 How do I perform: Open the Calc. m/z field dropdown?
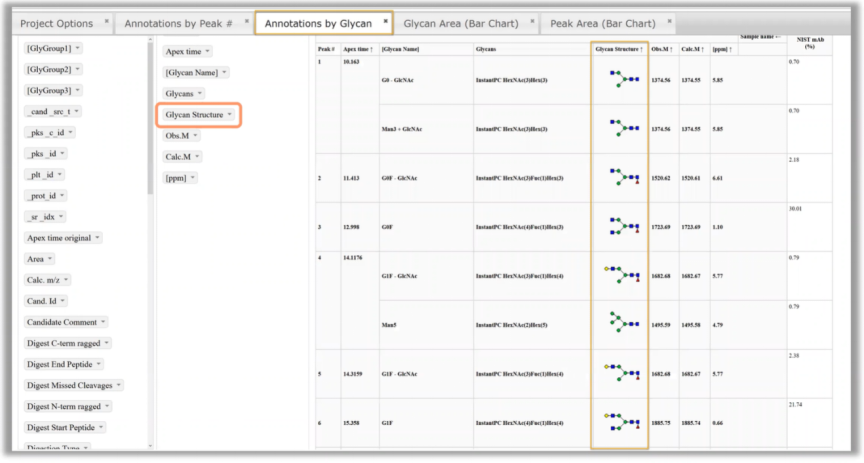point(66,280)
